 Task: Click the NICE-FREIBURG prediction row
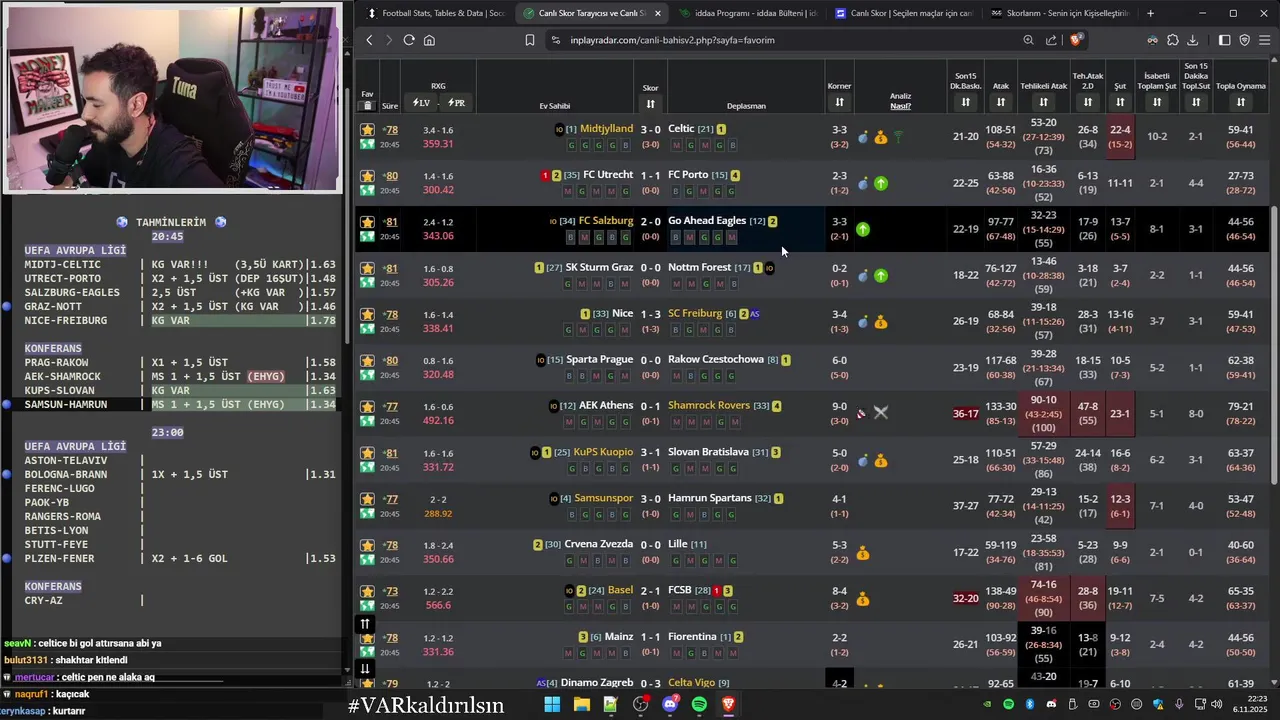pyautogui.click(x=181, y=320)
